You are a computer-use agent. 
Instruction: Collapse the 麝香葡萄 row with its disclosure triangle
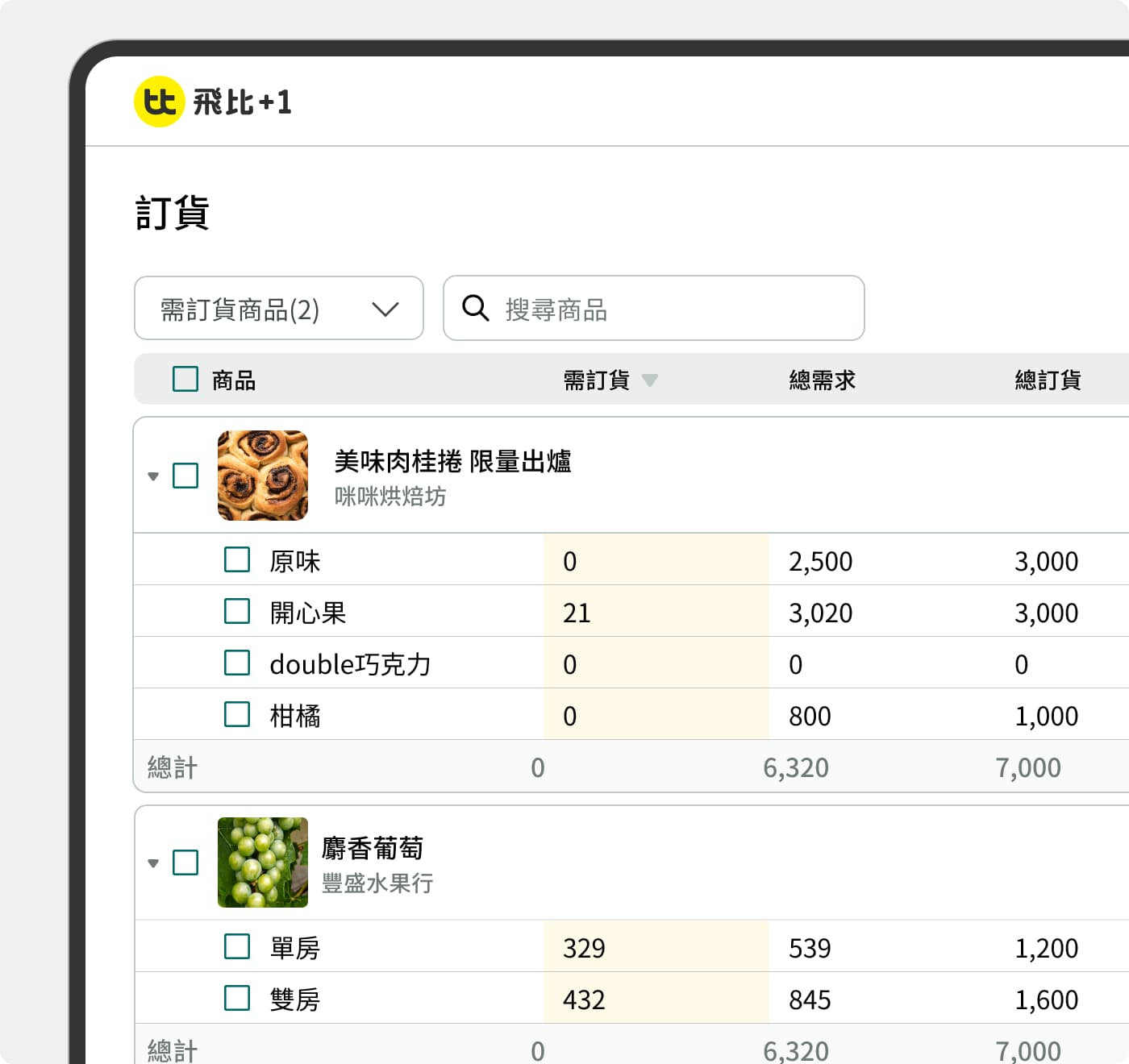pyautogui.click(x=152, y=862)
